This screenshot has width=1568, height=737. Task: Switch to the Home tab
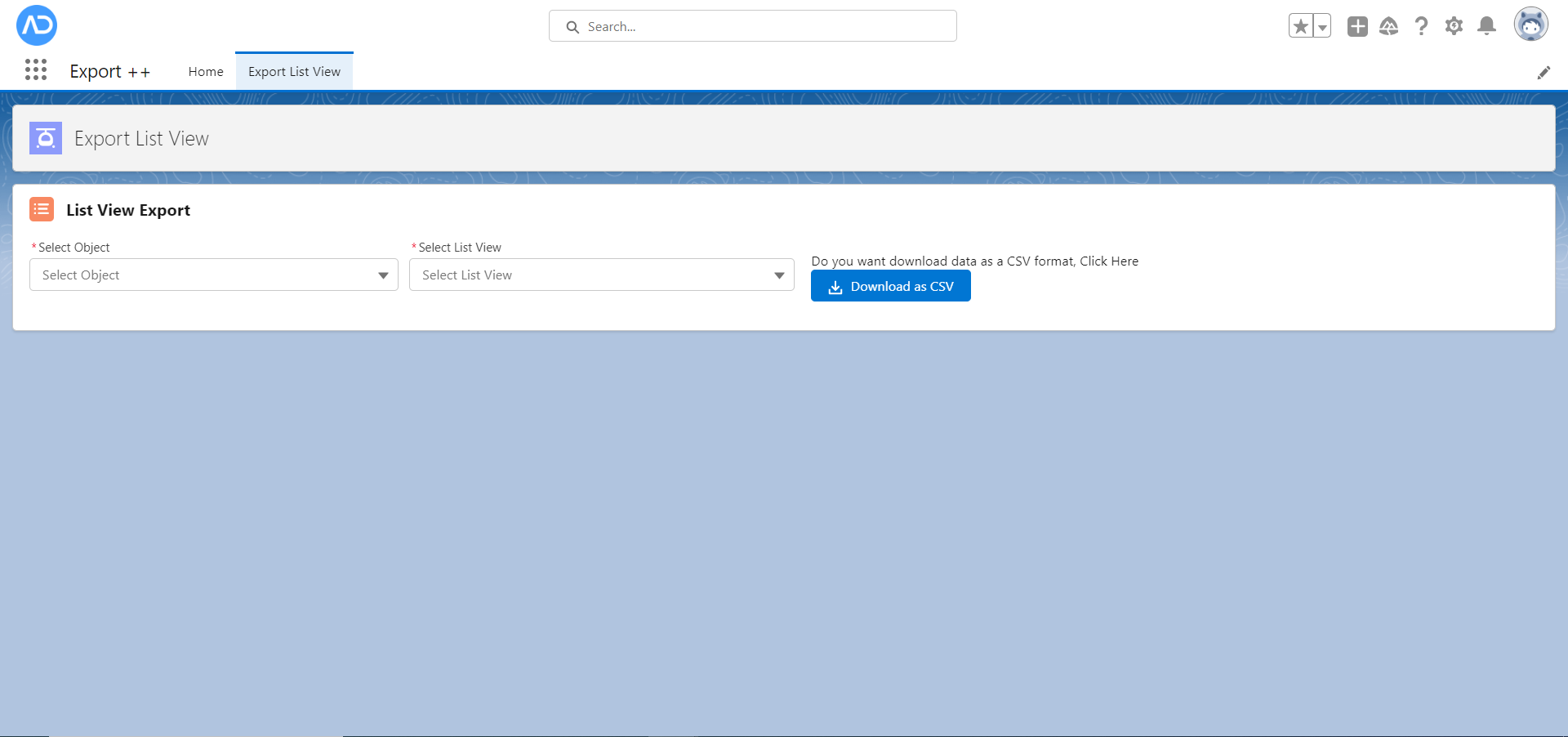point(206,72)
